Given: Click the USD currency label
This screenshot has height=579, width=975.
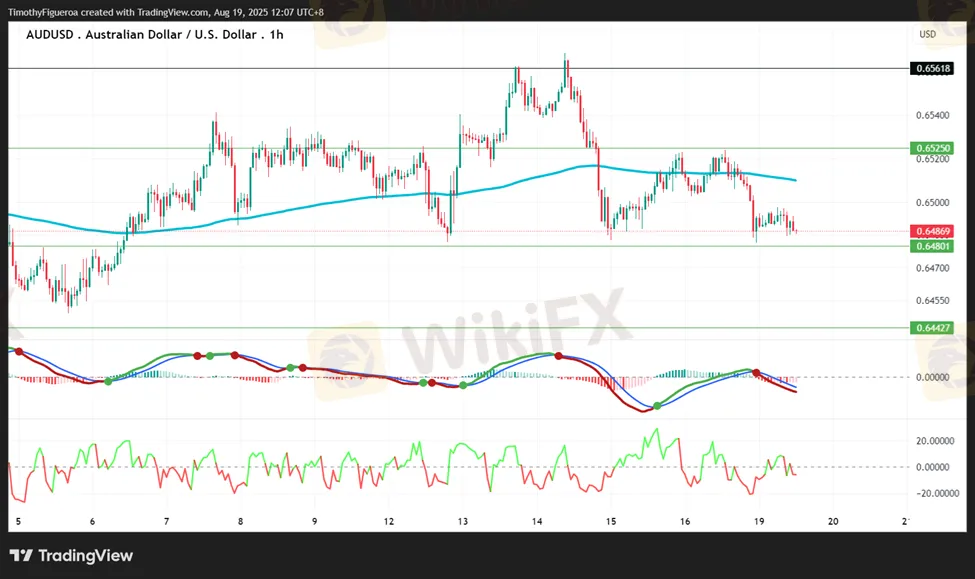Looking at the screenshot, I should [927, 34].
